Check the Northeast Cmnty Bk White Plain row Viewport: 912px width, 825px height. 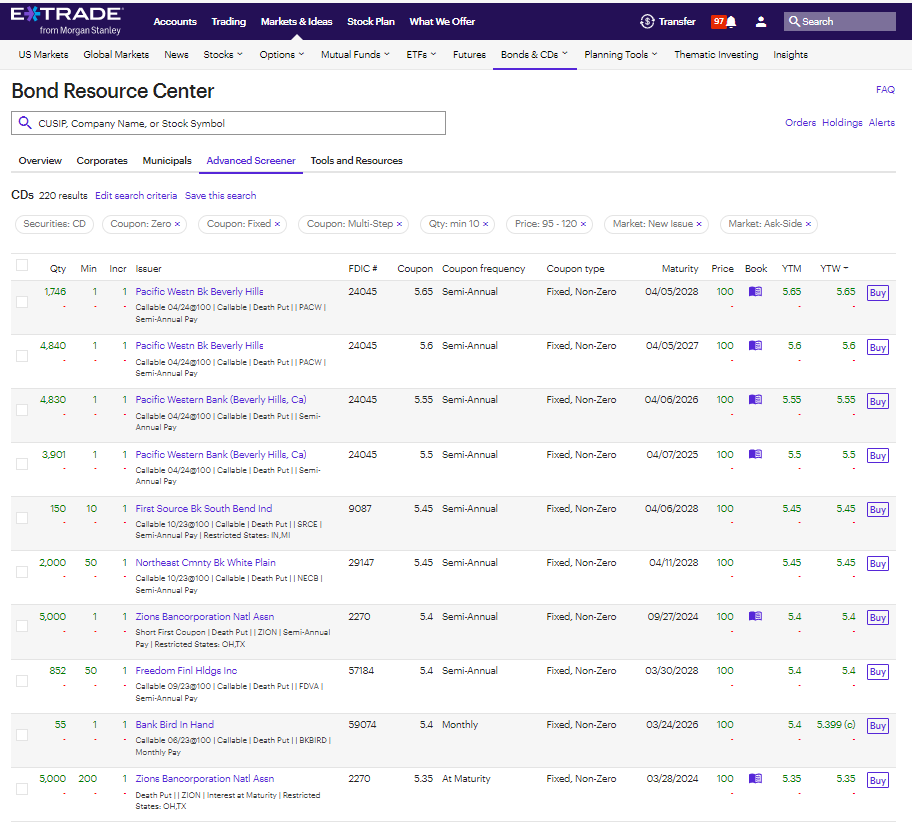tap(22, 572)
